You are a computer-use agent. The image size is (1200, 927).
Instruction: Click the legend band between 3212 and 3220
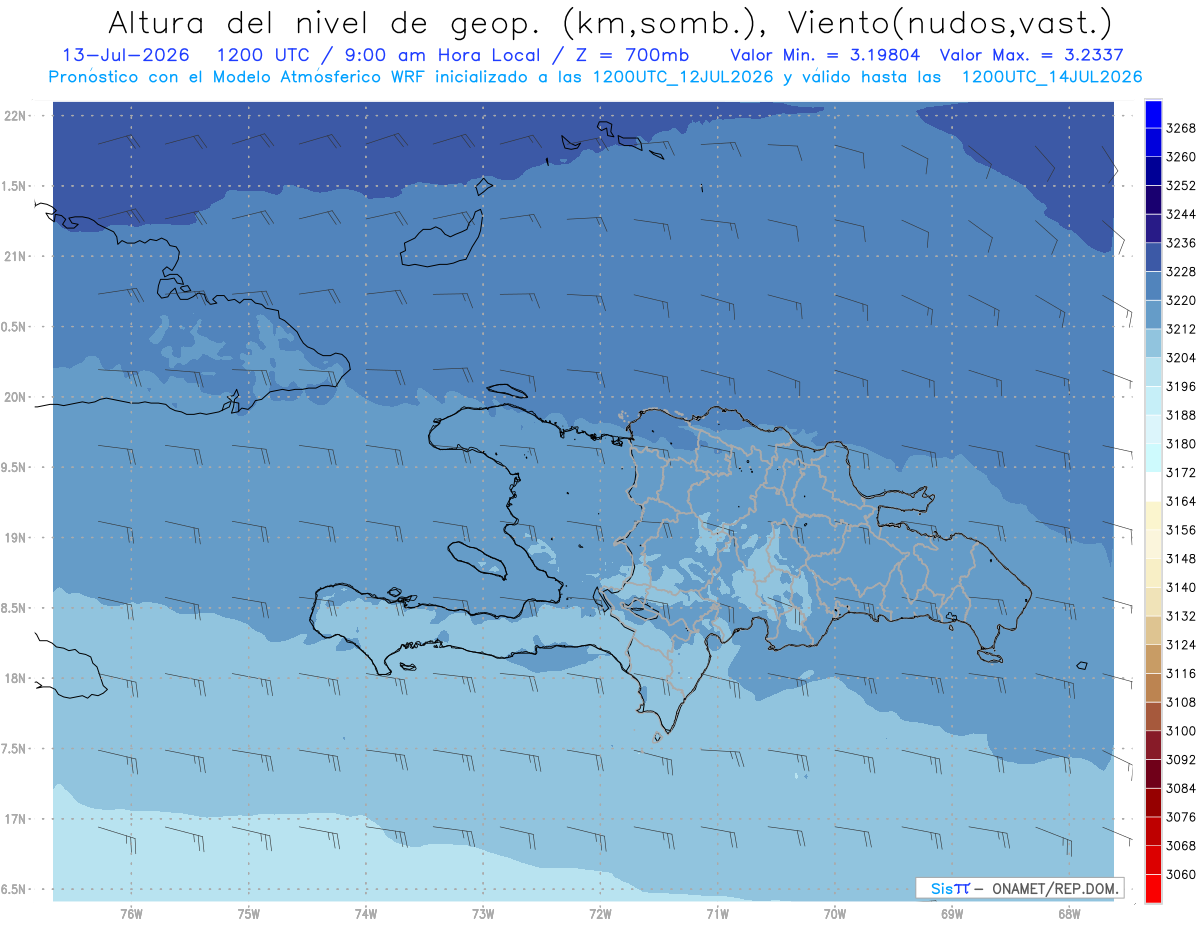click(x=1153, y=314)
